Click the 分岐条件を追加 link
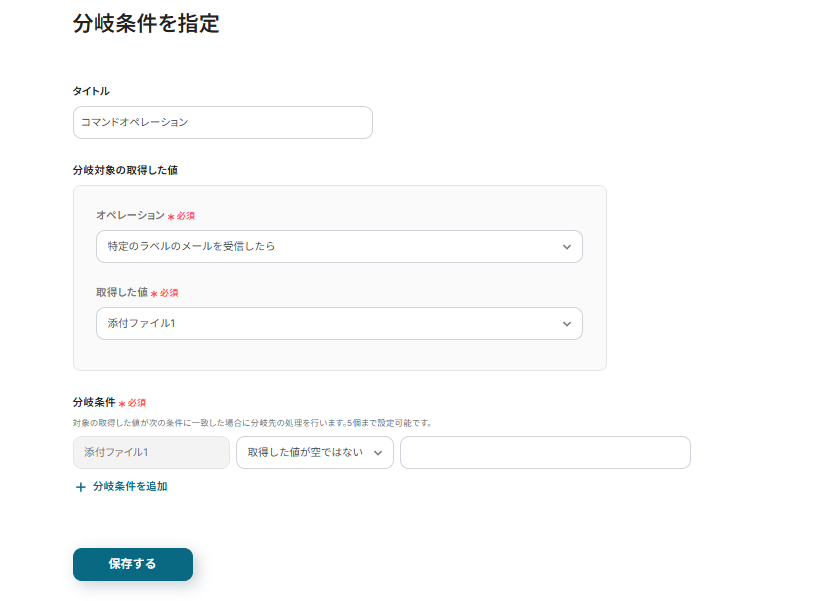The width and height of the screenshot is (832, 601). 130,486
